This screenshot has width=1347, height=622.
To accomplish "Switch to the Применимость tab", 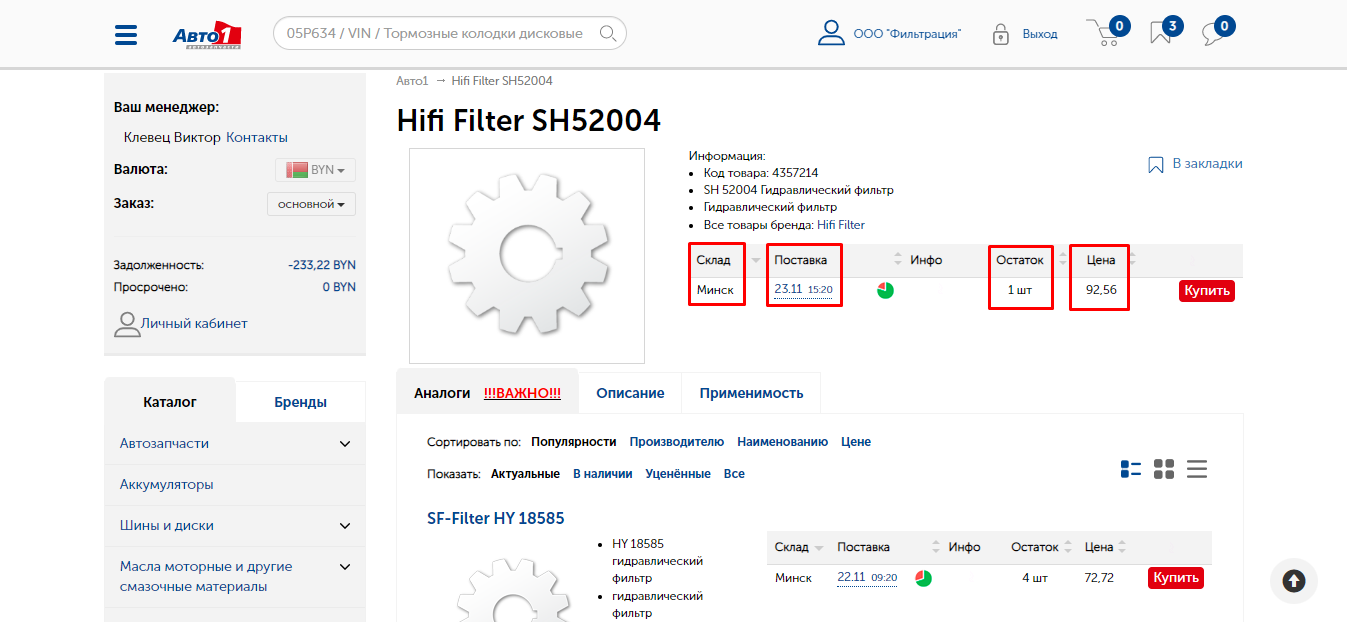I will 751,393.
